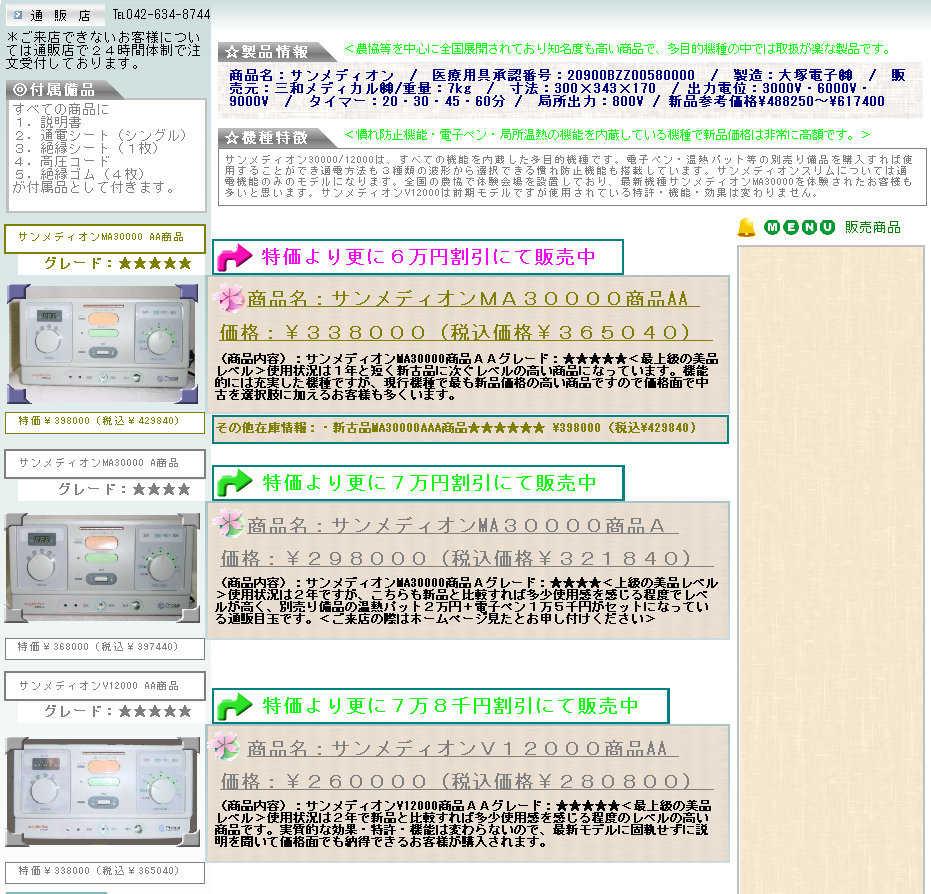931x894 pixels.
Task: Click accessory item 3. 絶縁シート(1枚)
Action: pos(87,148)
